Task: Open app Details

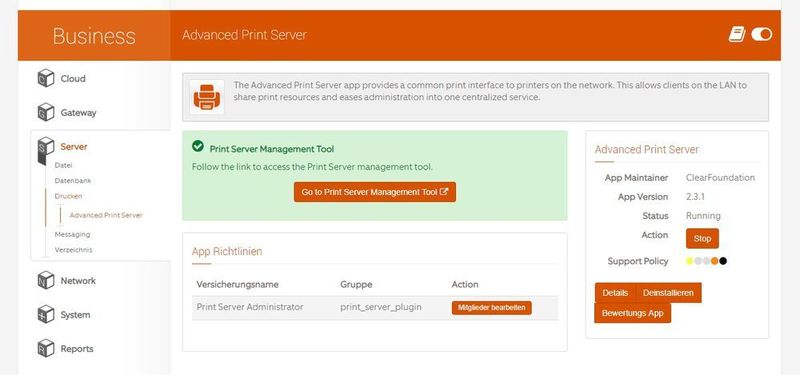Action: click(615, 293)
